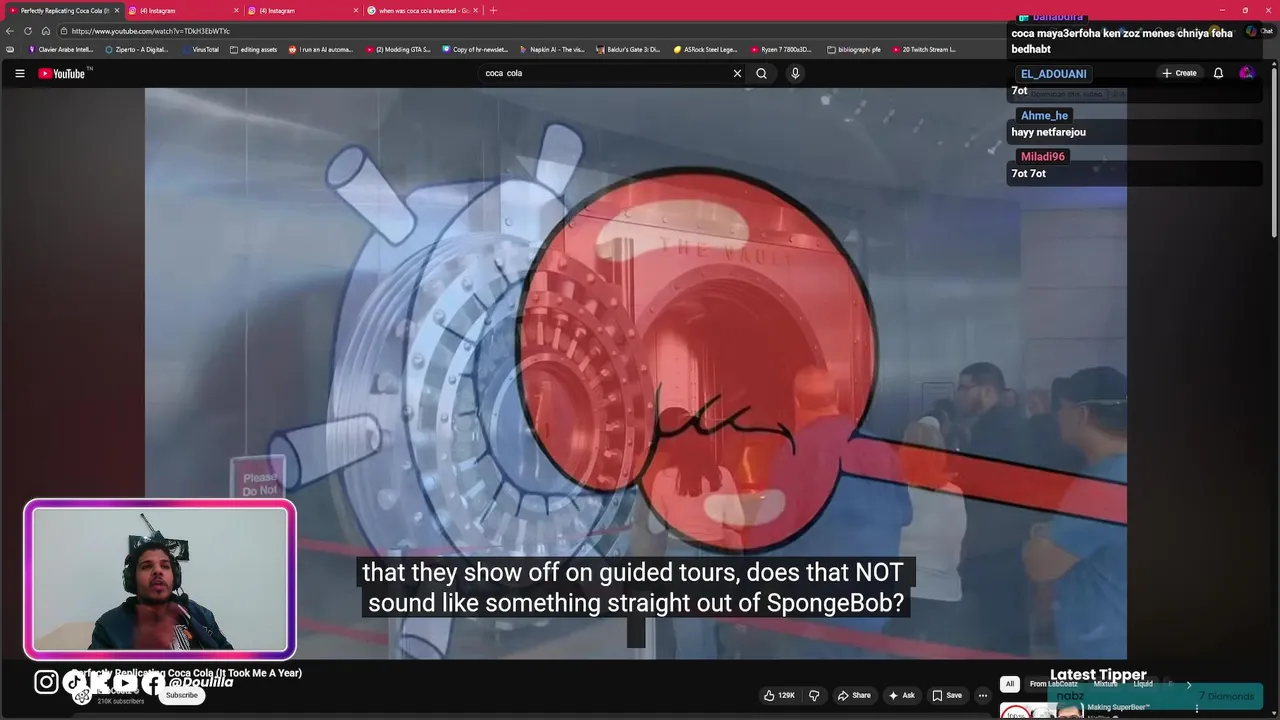This screenshot has width=1280, height=720.
Task: Start voice search with microphone icon
Action: coord(795,73)
